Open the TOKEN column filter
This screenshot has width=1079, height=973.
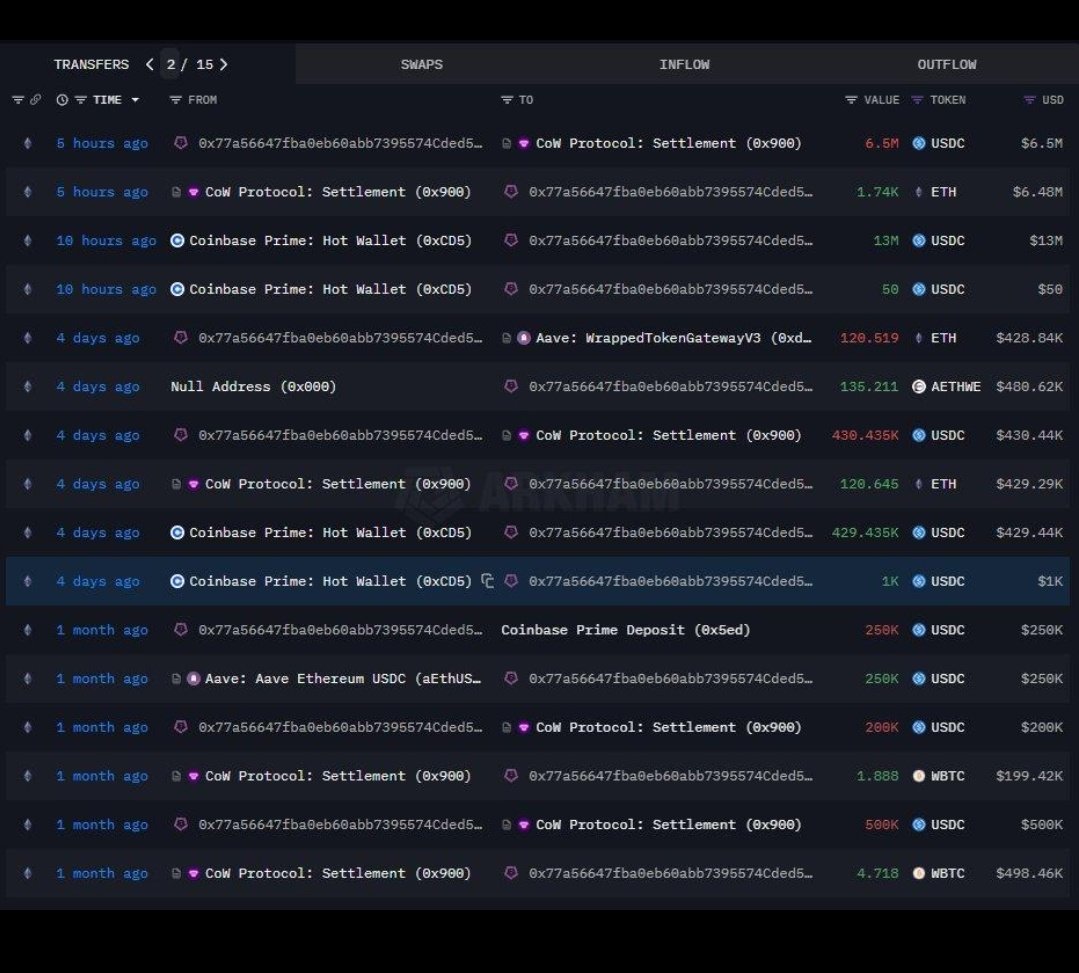coord(917,100)
